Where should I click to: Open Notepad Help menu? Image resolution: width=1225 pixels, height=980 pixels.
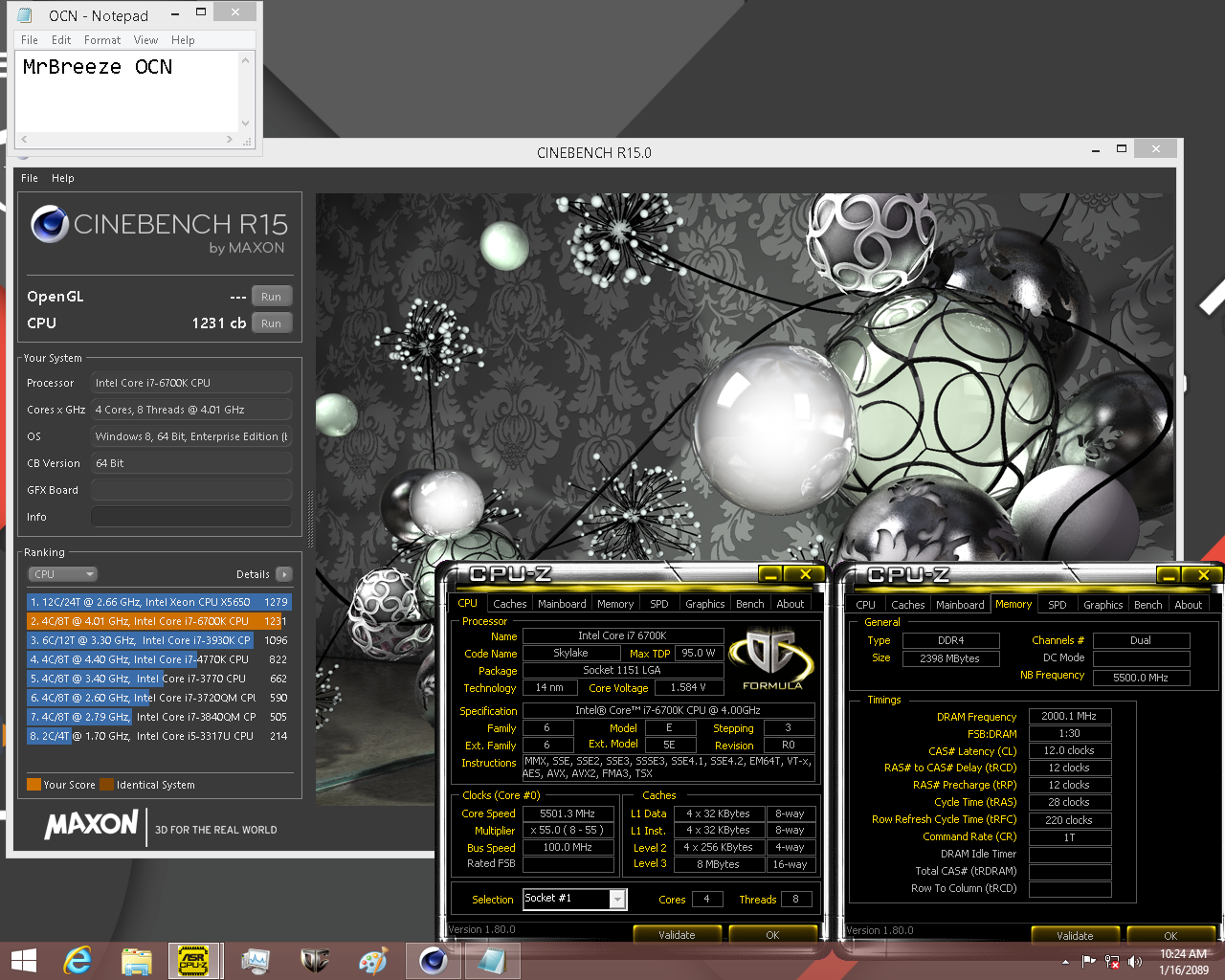pos(183,40)
